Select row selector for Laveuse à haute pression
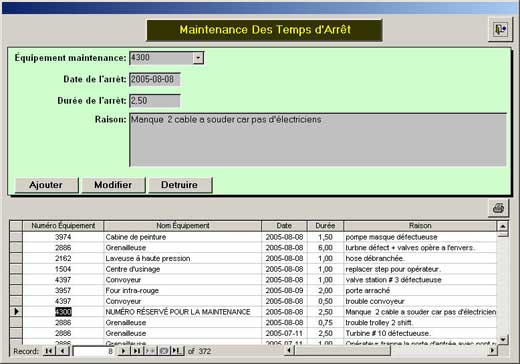Viewport: 520px width, 364px height. [x=16, y=258]
